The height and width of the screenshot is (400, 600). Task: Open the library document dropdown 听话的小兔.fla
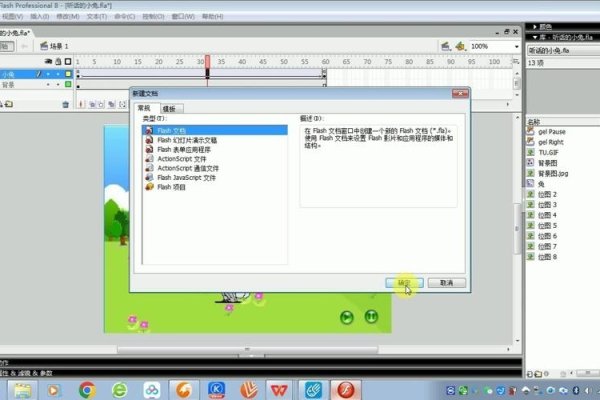[x=563, y=51]
